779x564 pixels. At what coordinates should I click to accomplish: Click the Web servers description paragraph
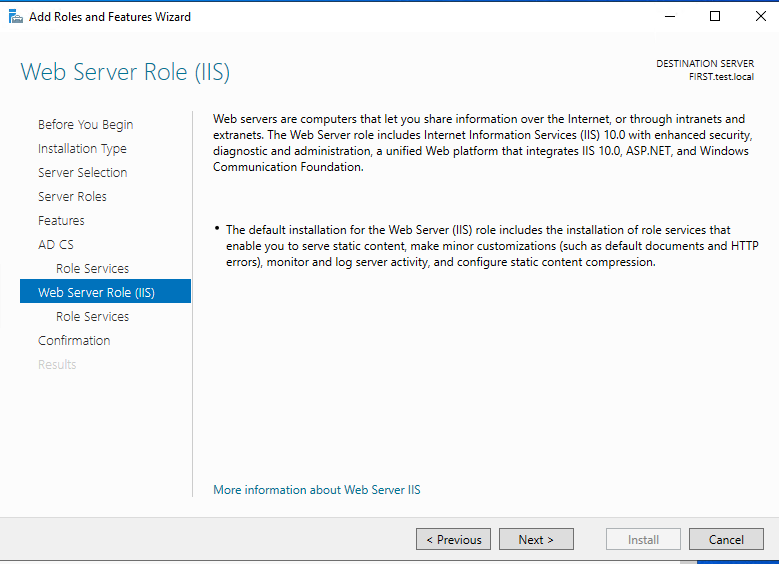point(483,143)
